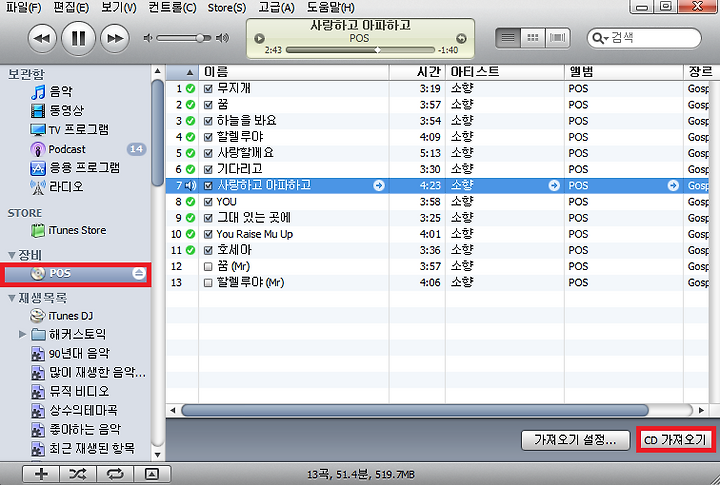Switch to list view
Image resolution: width=720 pixels, height=485 pixels.
point(508,38)
